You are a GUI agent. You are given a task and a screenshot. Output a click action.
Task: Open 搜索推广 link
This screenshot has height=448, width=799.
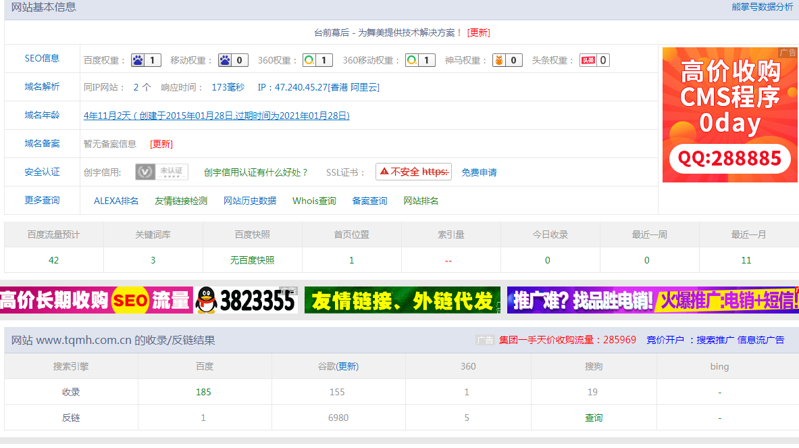point(715,340)
